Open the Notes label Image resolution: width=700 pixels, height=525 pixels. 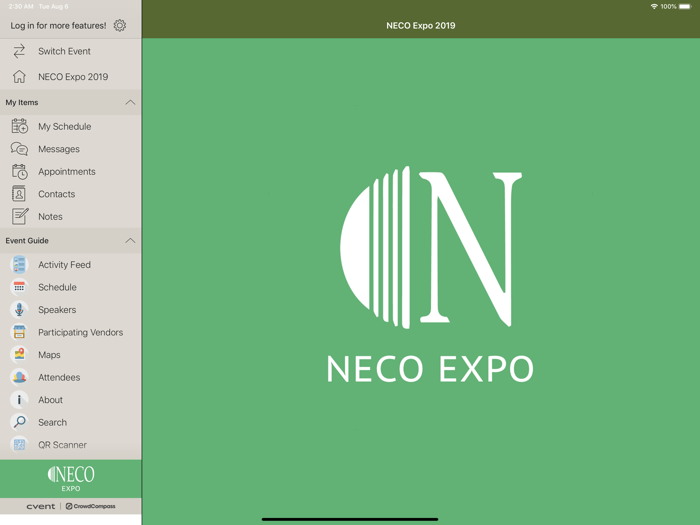(x=50, y=217)
